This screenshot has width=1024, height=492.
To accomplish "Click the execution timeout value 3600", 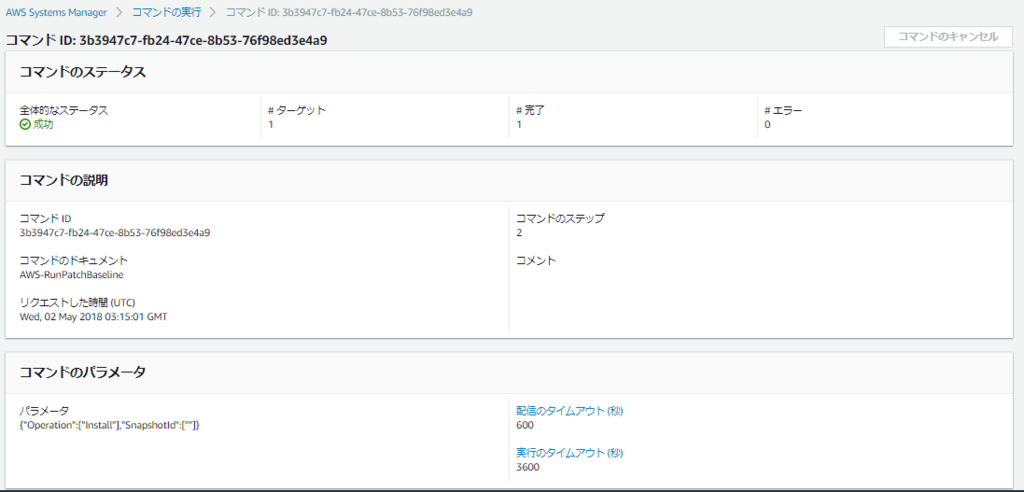I will 528,467.
